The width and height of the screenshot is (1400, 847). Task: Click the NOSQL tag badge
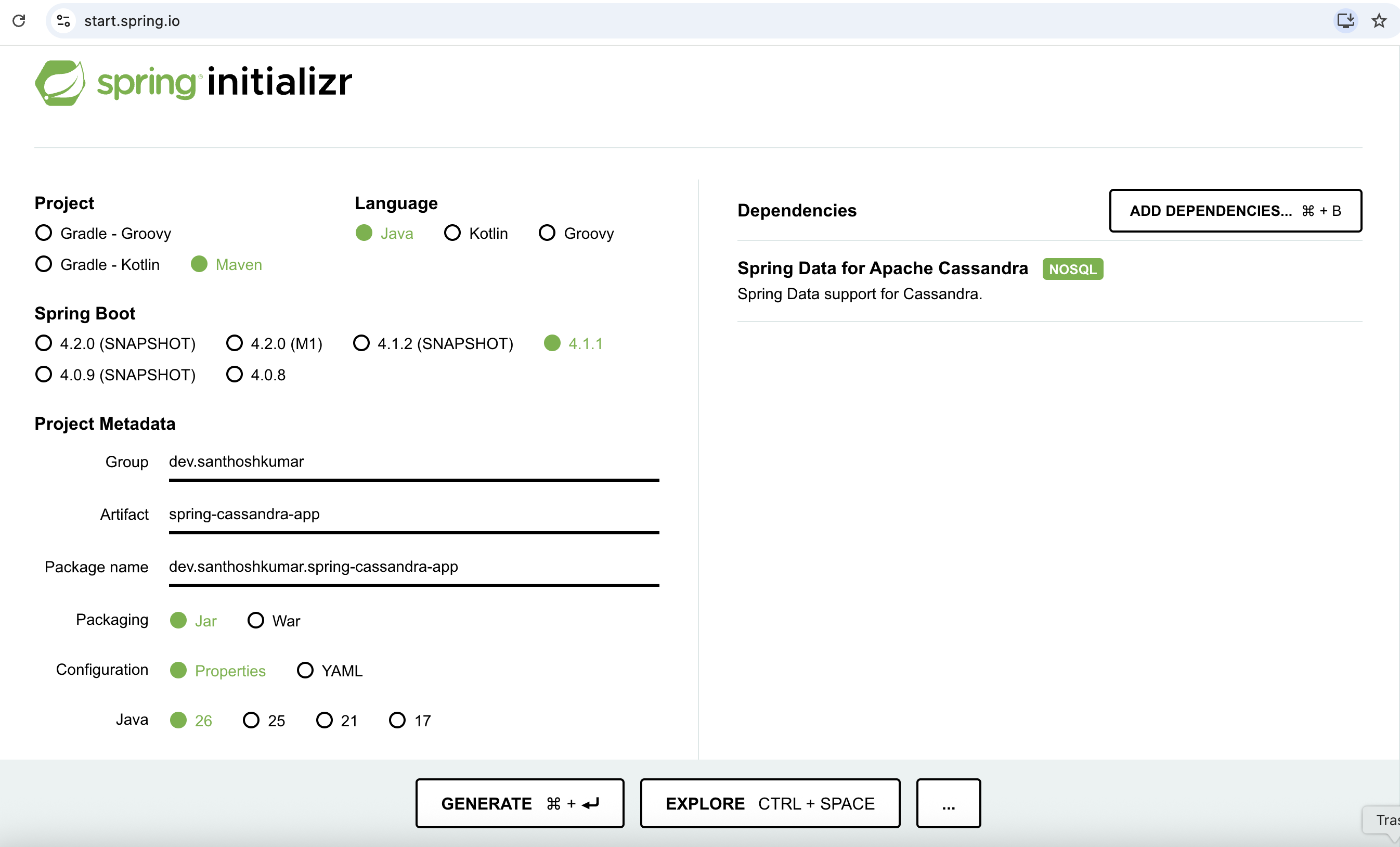[1073, 269]
